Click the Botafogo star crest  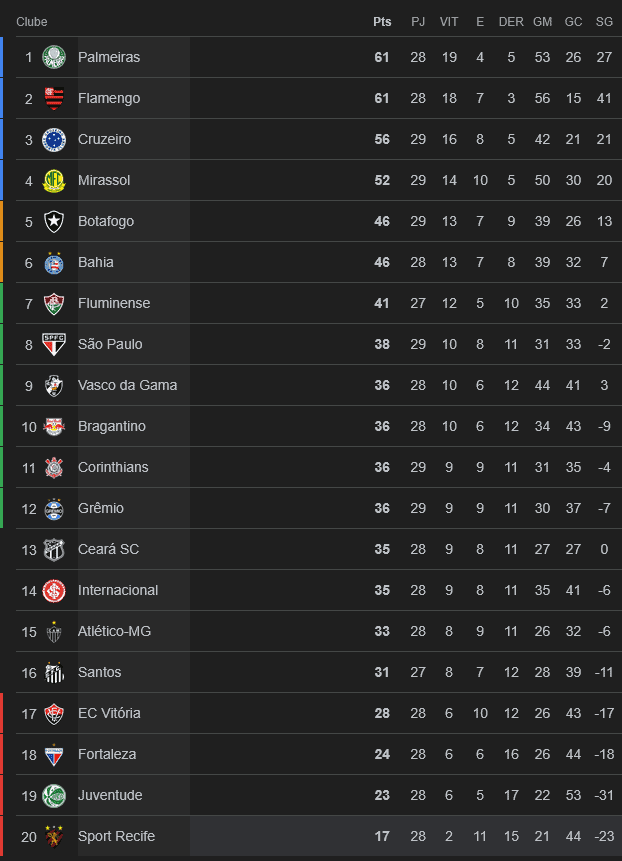[x=54, y=222]
